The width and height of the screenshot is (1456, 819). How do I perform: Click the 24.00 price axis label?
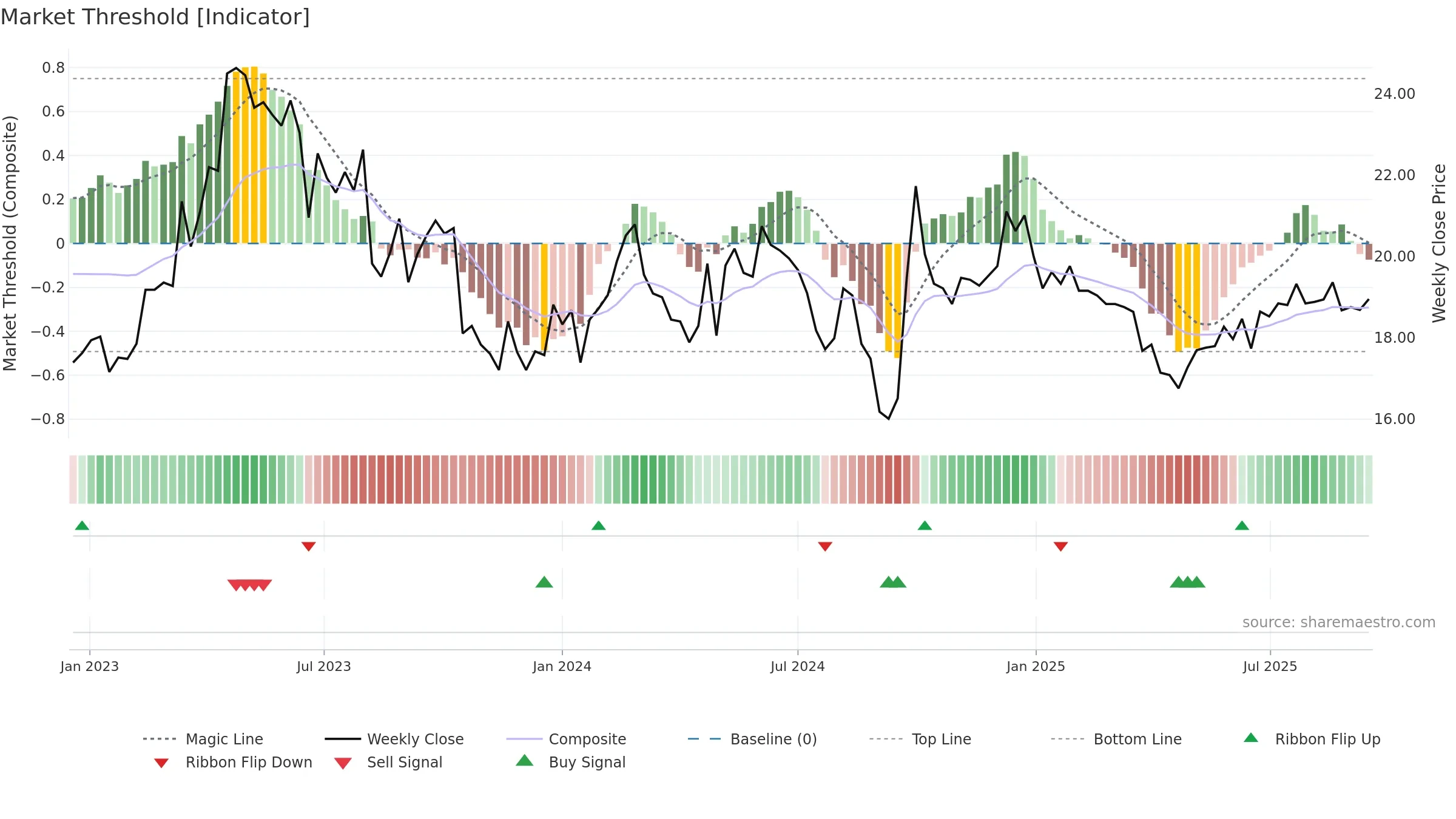pyautogui.click(x=1395, y=94)
